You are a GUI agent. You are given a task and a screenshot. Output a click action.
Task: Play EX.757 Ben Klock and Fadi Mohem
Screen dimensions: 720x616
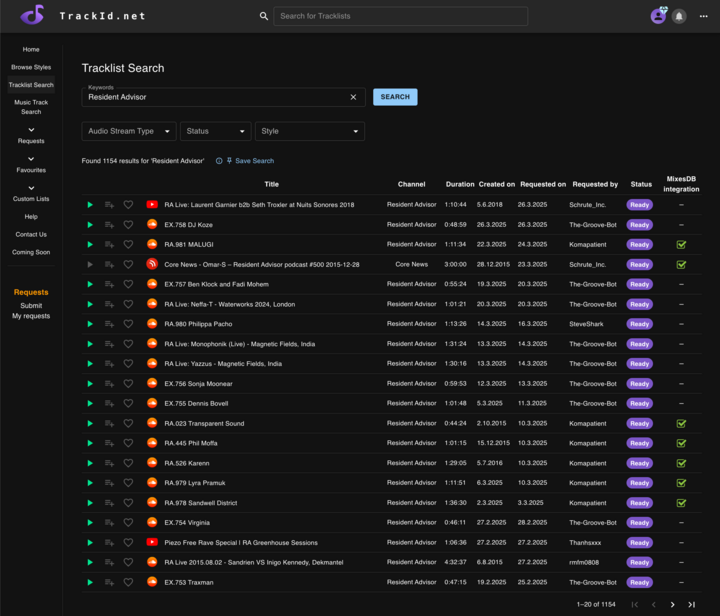point(90,284)
